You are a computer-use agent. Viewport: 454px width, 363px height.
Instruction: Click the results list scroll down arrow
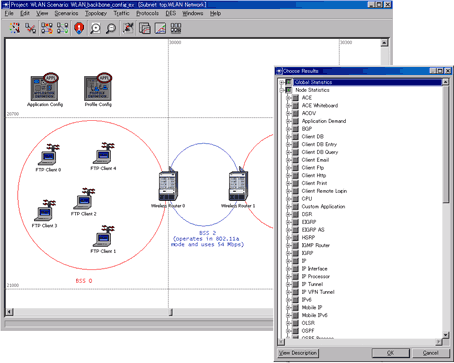446,335
